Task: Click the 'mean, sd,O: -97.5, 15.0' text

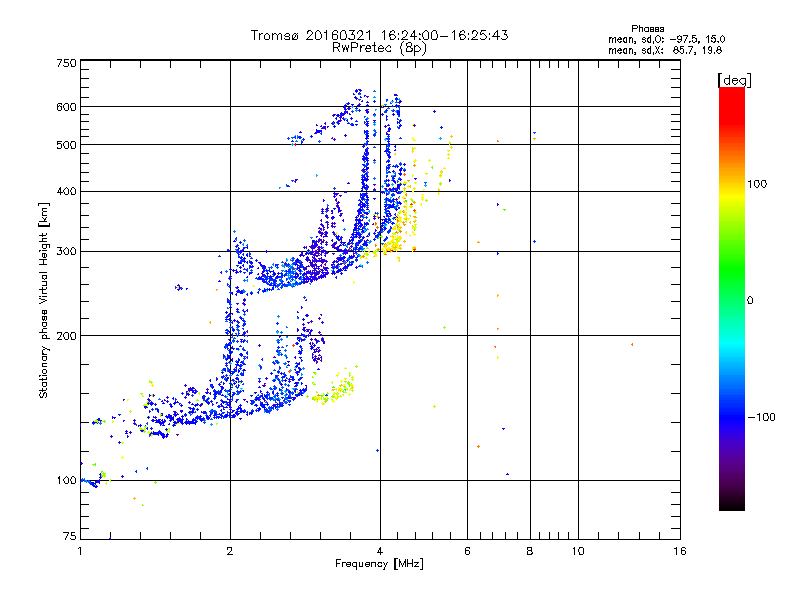Action: [666, 39]
